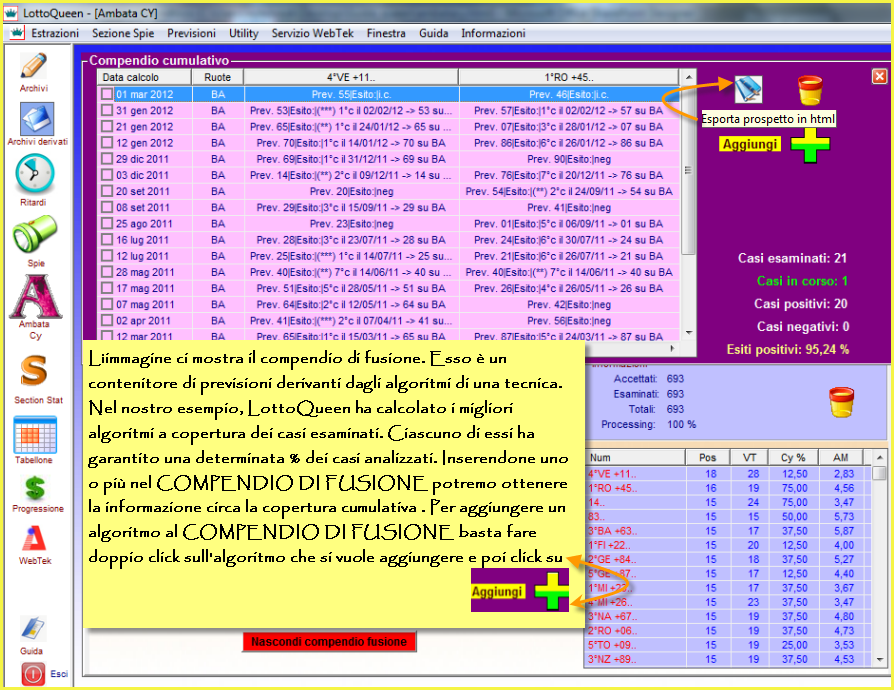Open the Servizio WebTek menu
Screen dimensions: 894x690
tap(312, 33)
